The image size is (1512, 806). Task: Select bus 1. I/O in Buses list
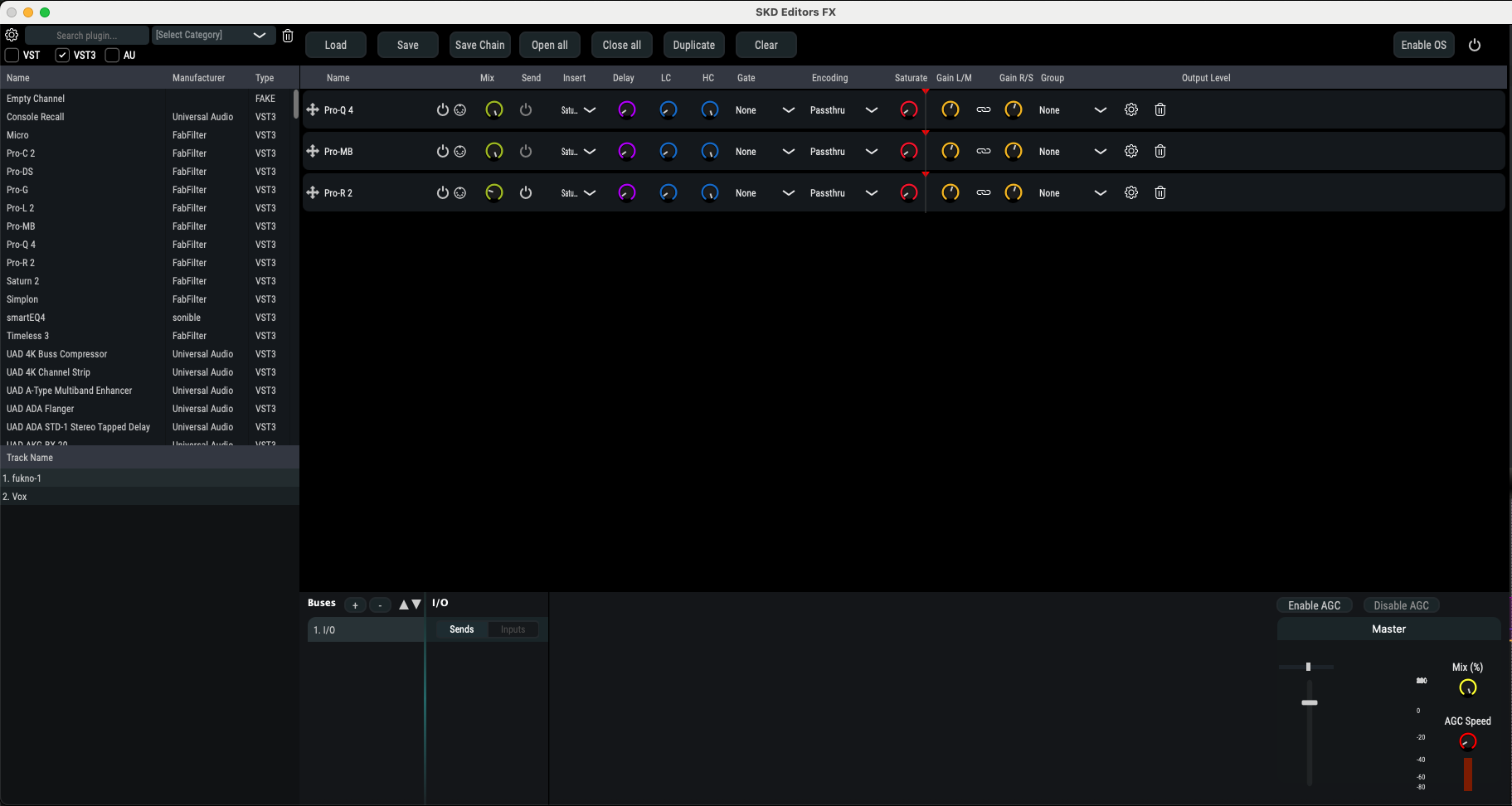tap(366, 629)
